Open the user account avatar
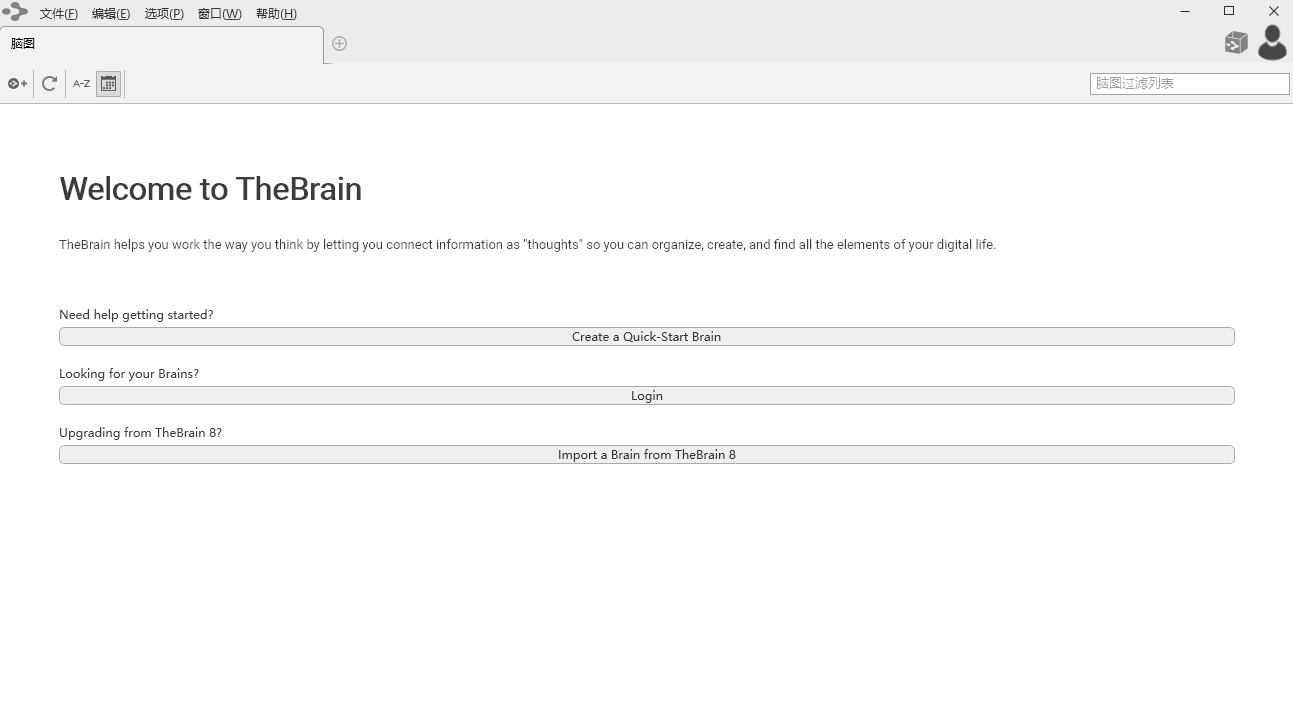1293x718 pixels. pos(1272,43)
